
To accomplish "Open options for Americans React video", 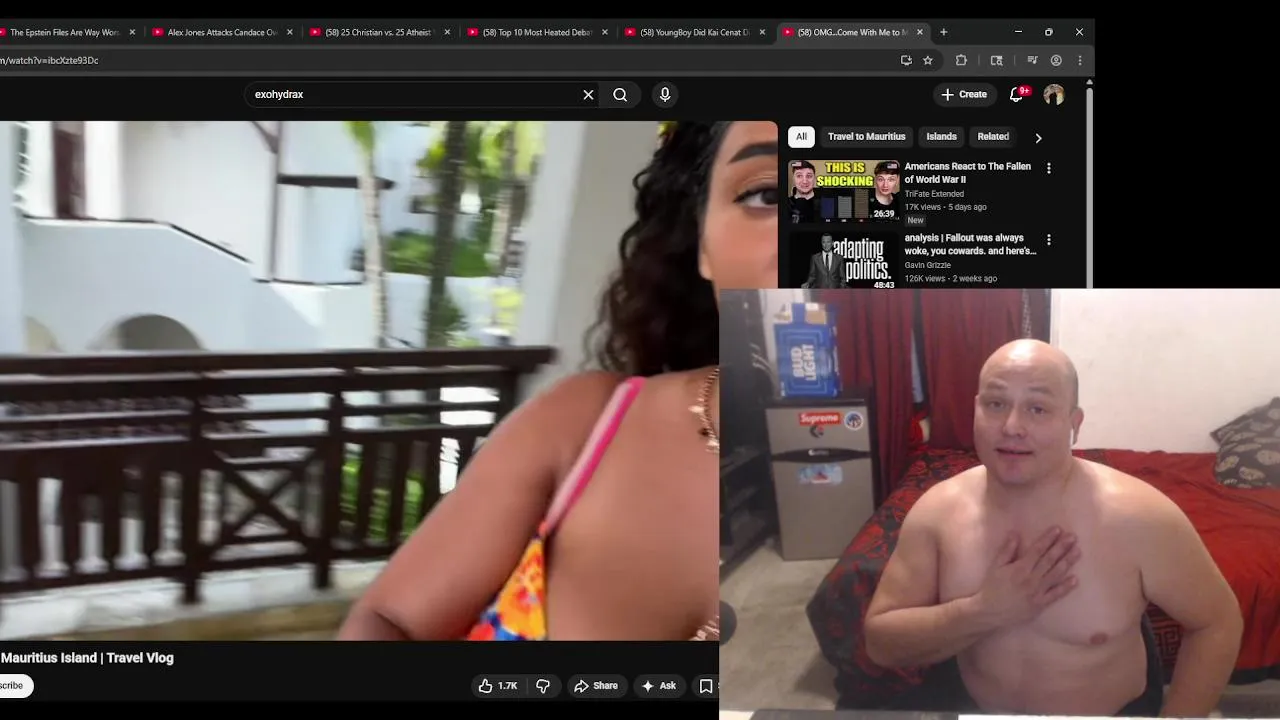I will point(1048,168).
